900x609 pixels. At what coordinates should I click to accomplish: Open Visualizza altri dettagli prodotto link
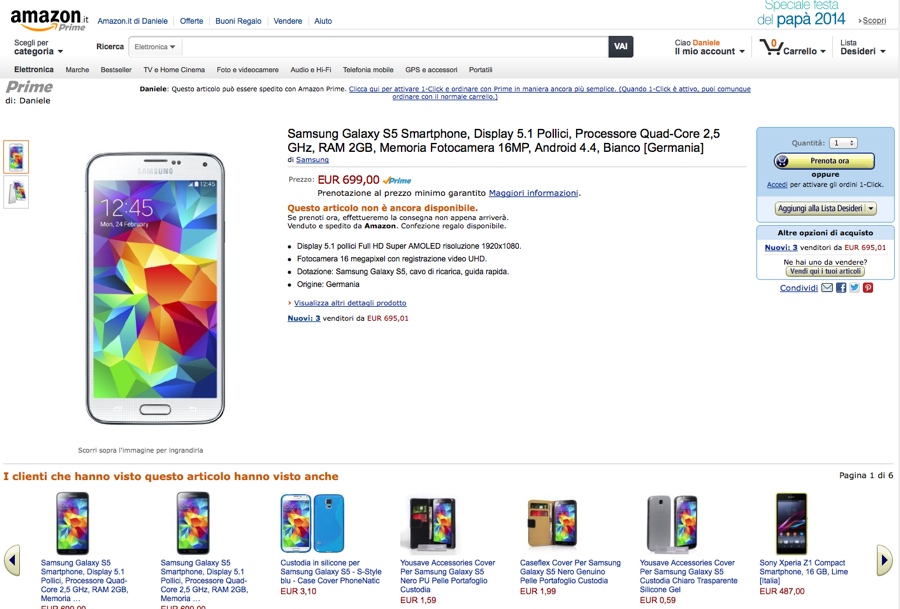click(350, 303)
